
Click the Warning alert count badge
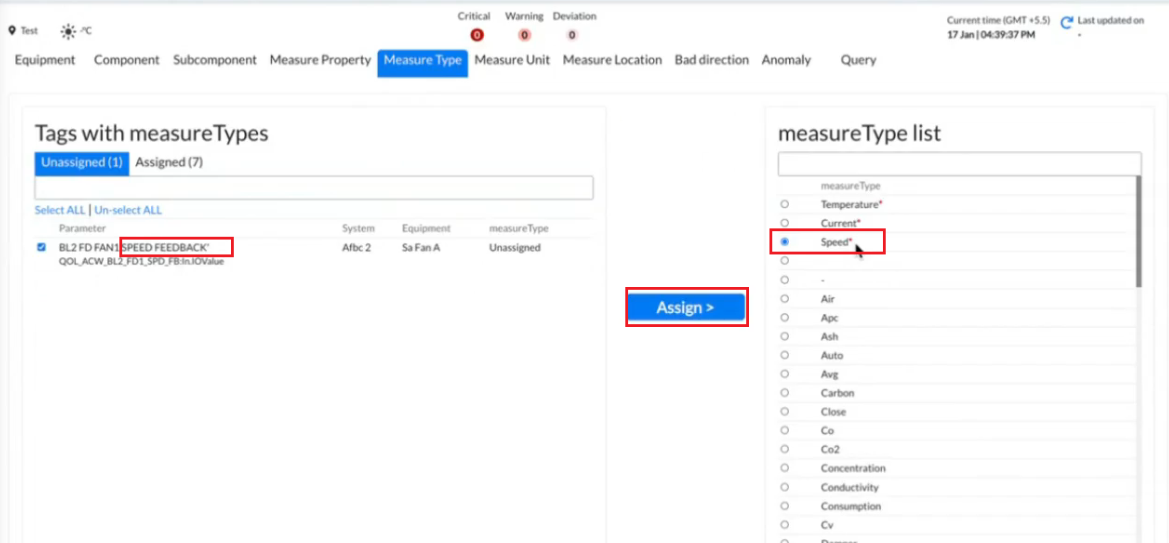click(524, 35)
